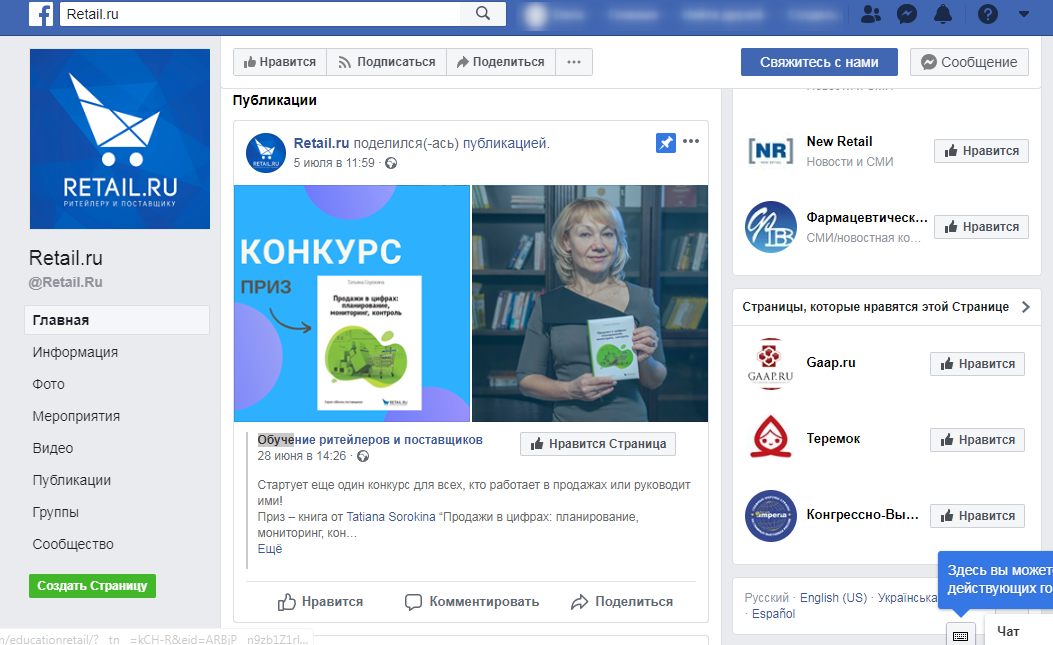
Task: Open the New Retail page link
Action: pyautogui.click(x=839, y=142)
